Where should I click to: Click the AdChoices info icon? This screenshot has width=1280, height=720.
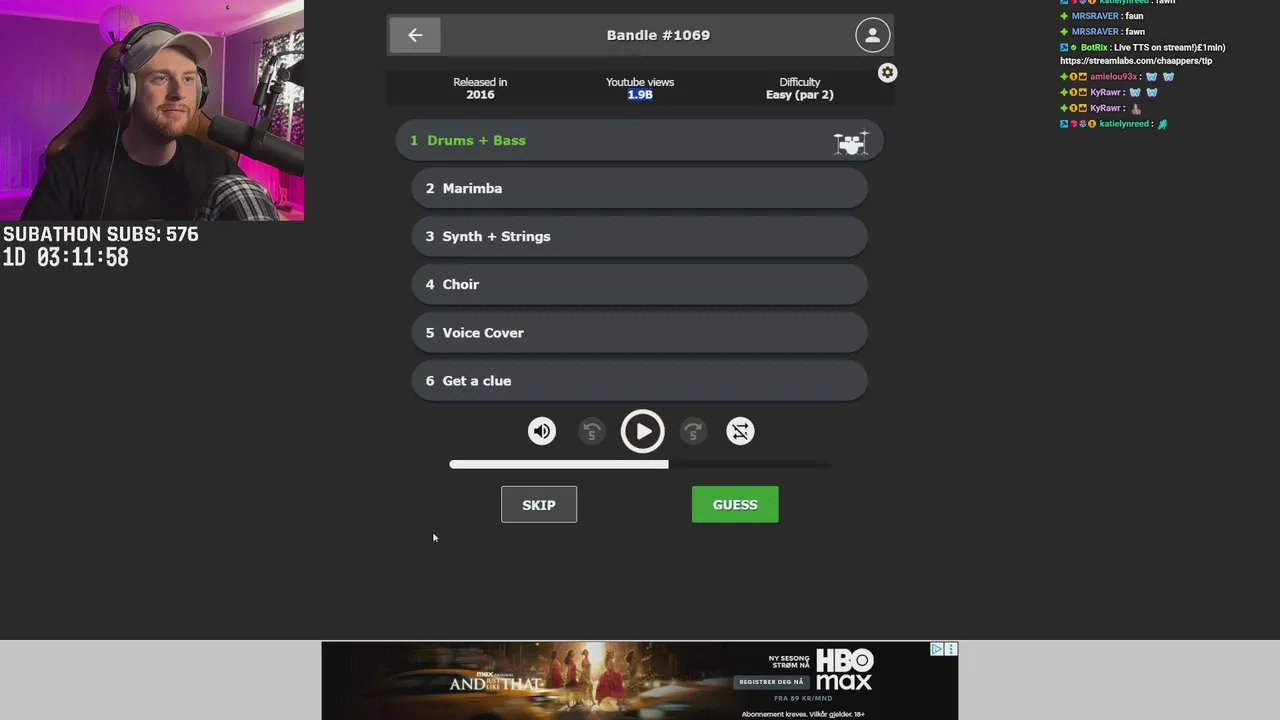click(937, 649)
